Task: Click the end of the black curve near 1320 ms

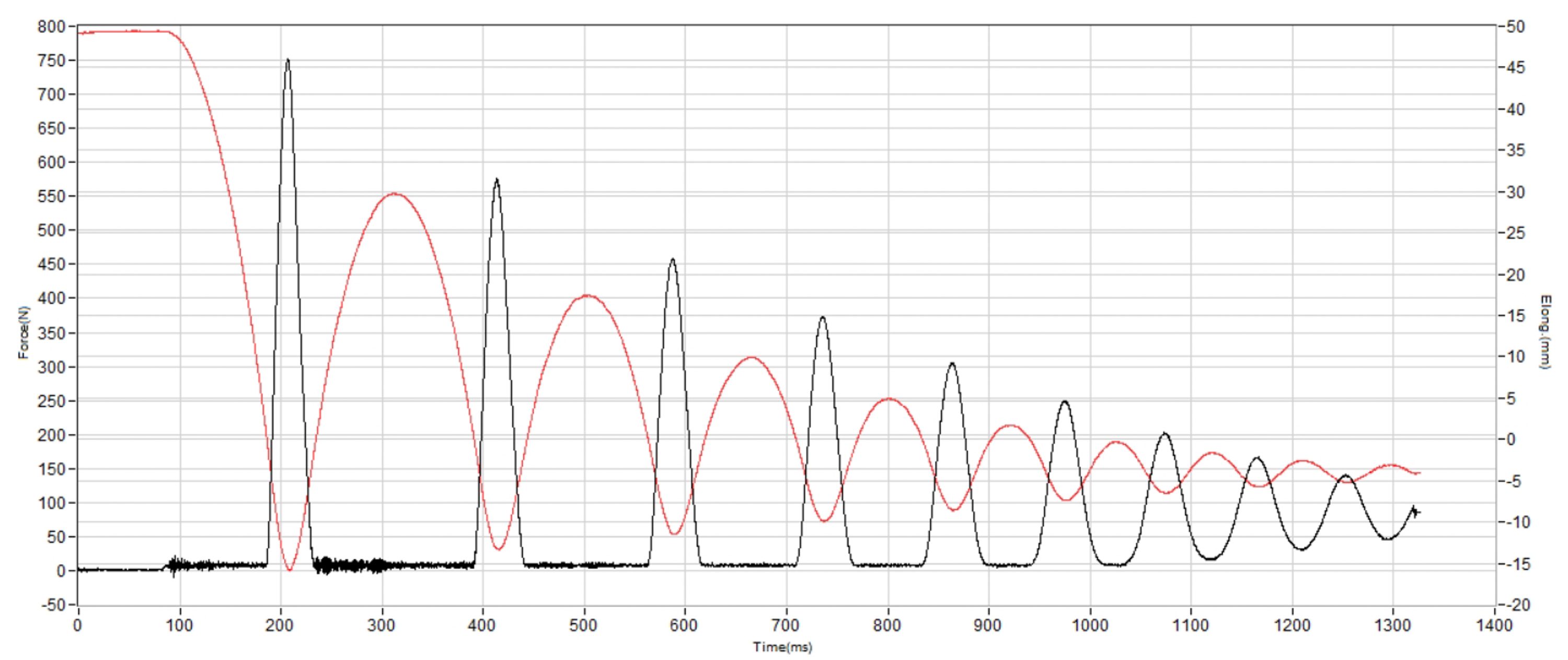Action: point(1415,511)
